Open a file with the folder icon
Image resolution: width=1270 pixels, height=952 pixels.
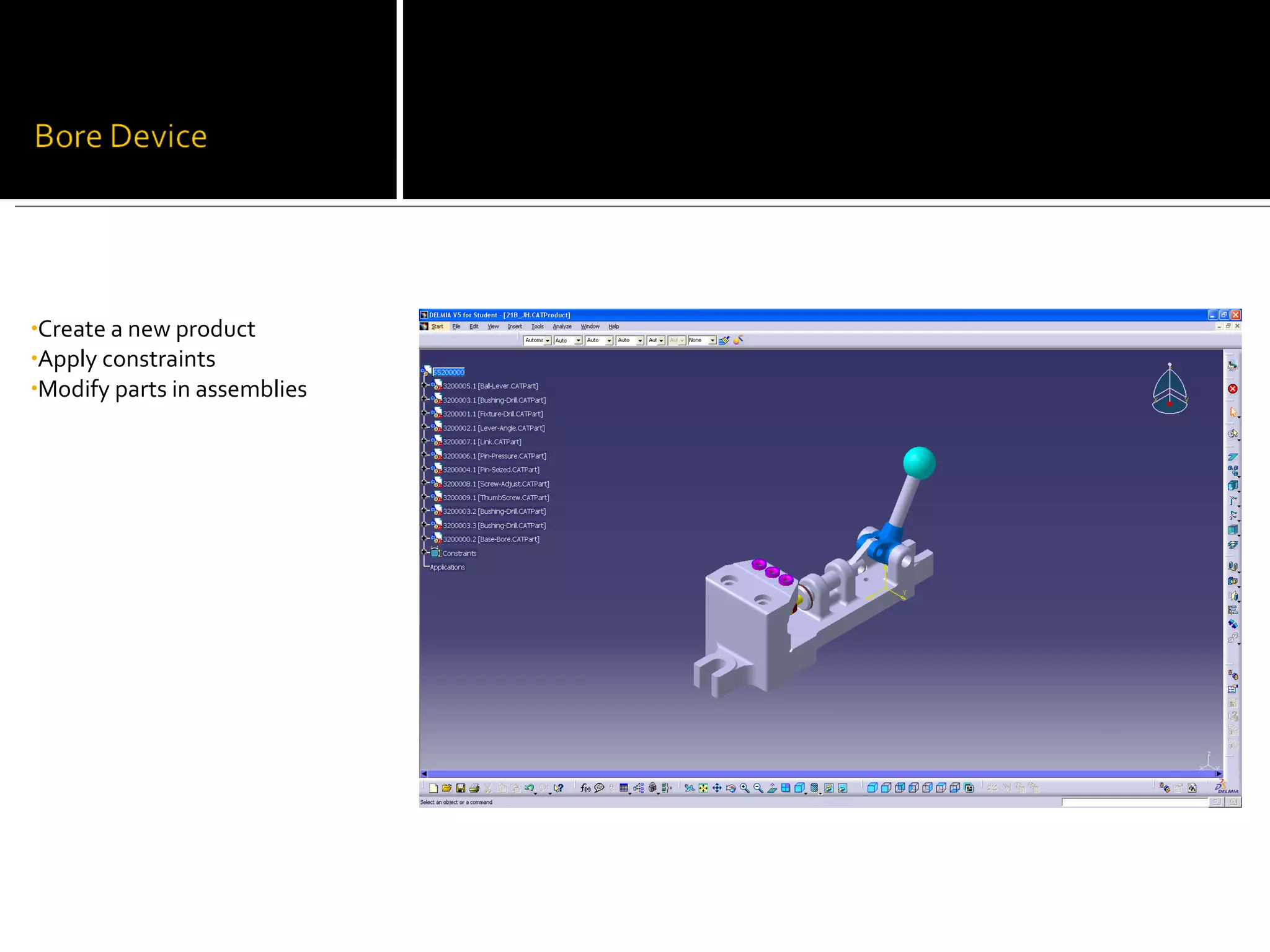tap(446, 788)
